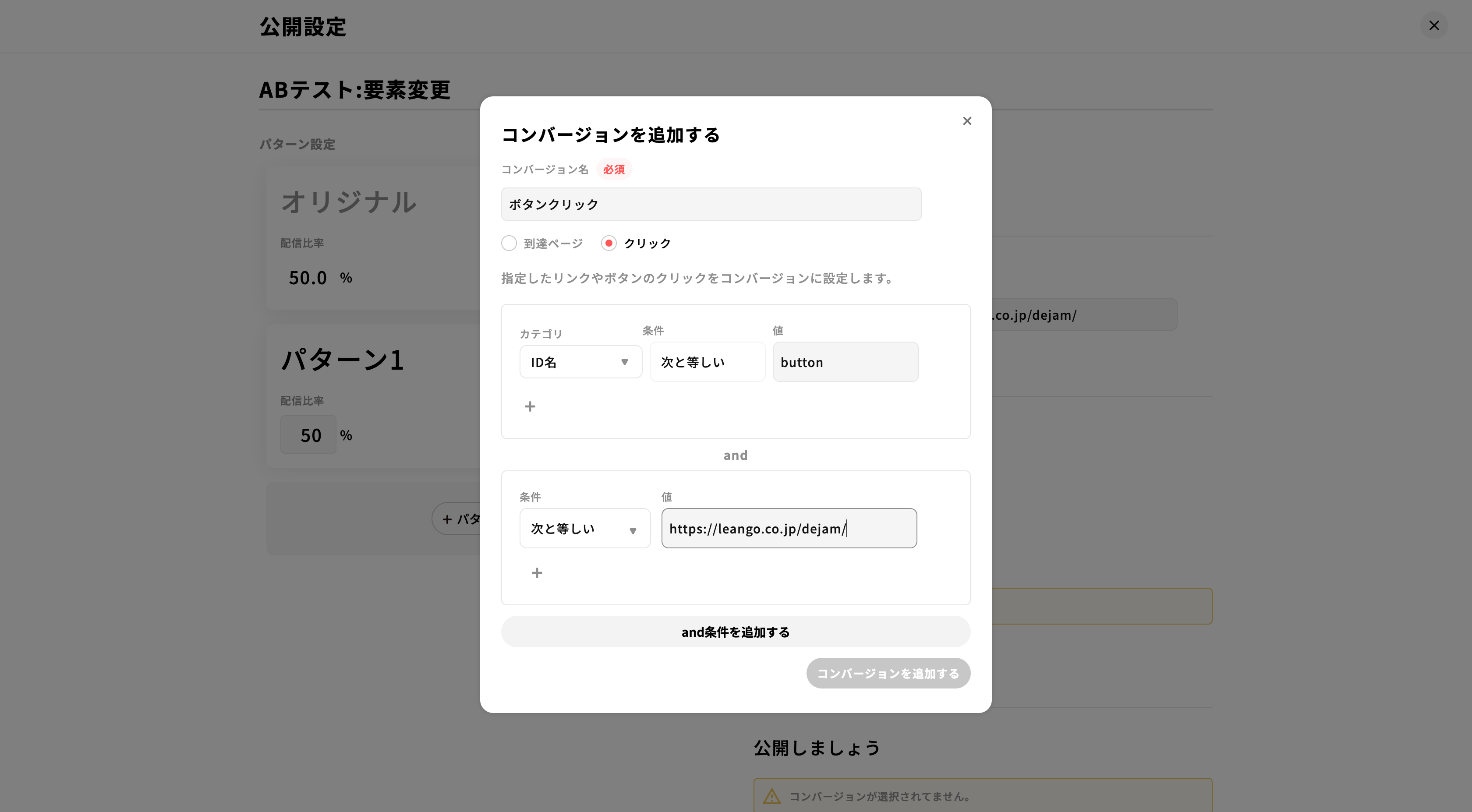Click the URL value field with leango.co.jp
This screenshot has height=812, width=1472.
[789, 529]
